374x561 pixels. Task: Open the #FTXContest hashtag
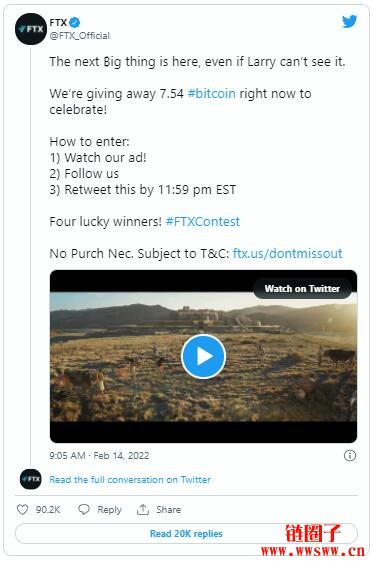click(203, 221)
